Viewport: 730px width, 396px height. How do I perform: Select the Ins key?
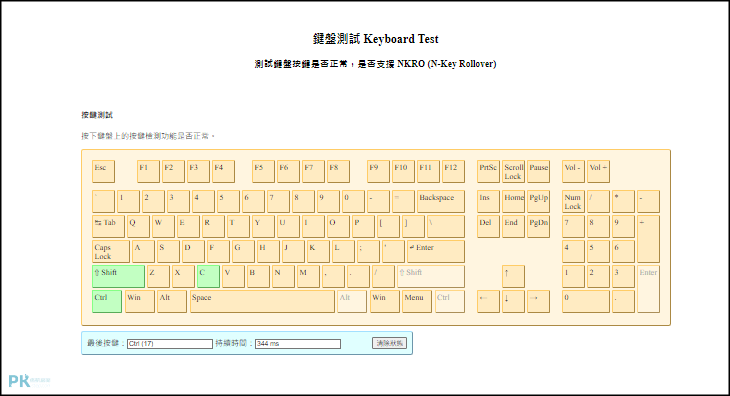point(488,201)
